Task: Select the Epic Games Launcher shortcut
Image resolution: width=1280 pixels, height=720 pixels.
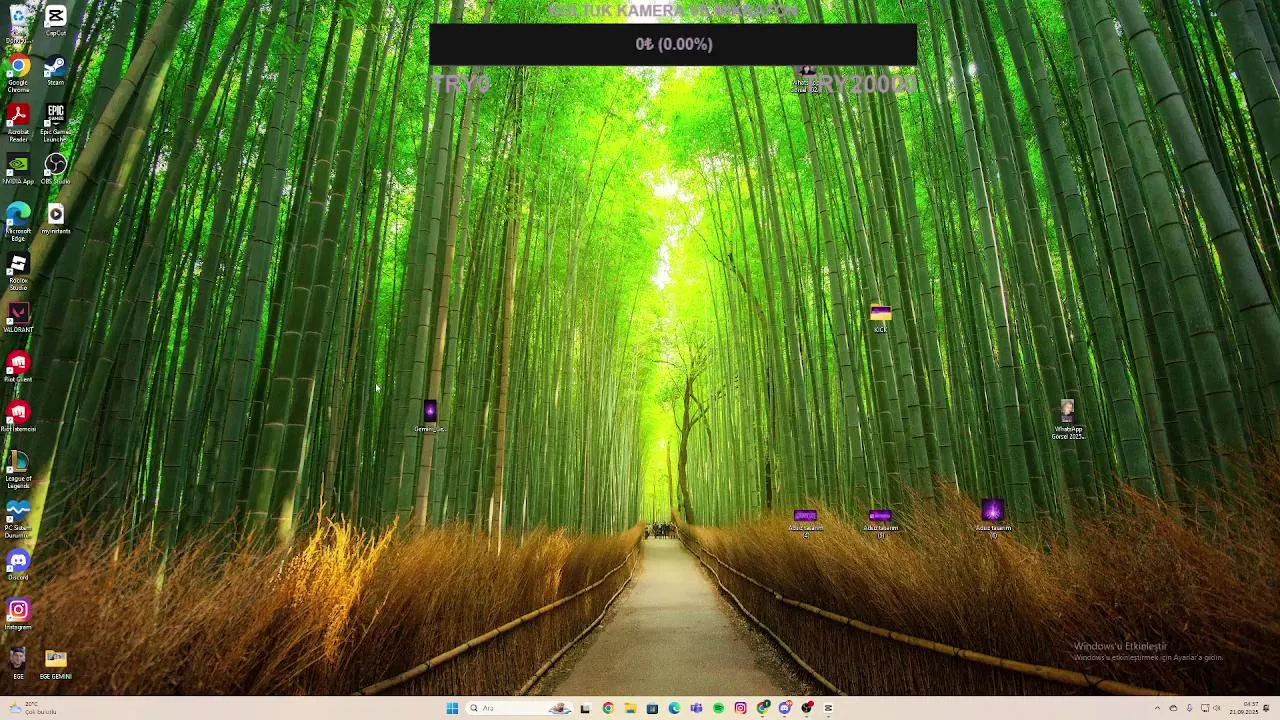Action: click(56, 123)
